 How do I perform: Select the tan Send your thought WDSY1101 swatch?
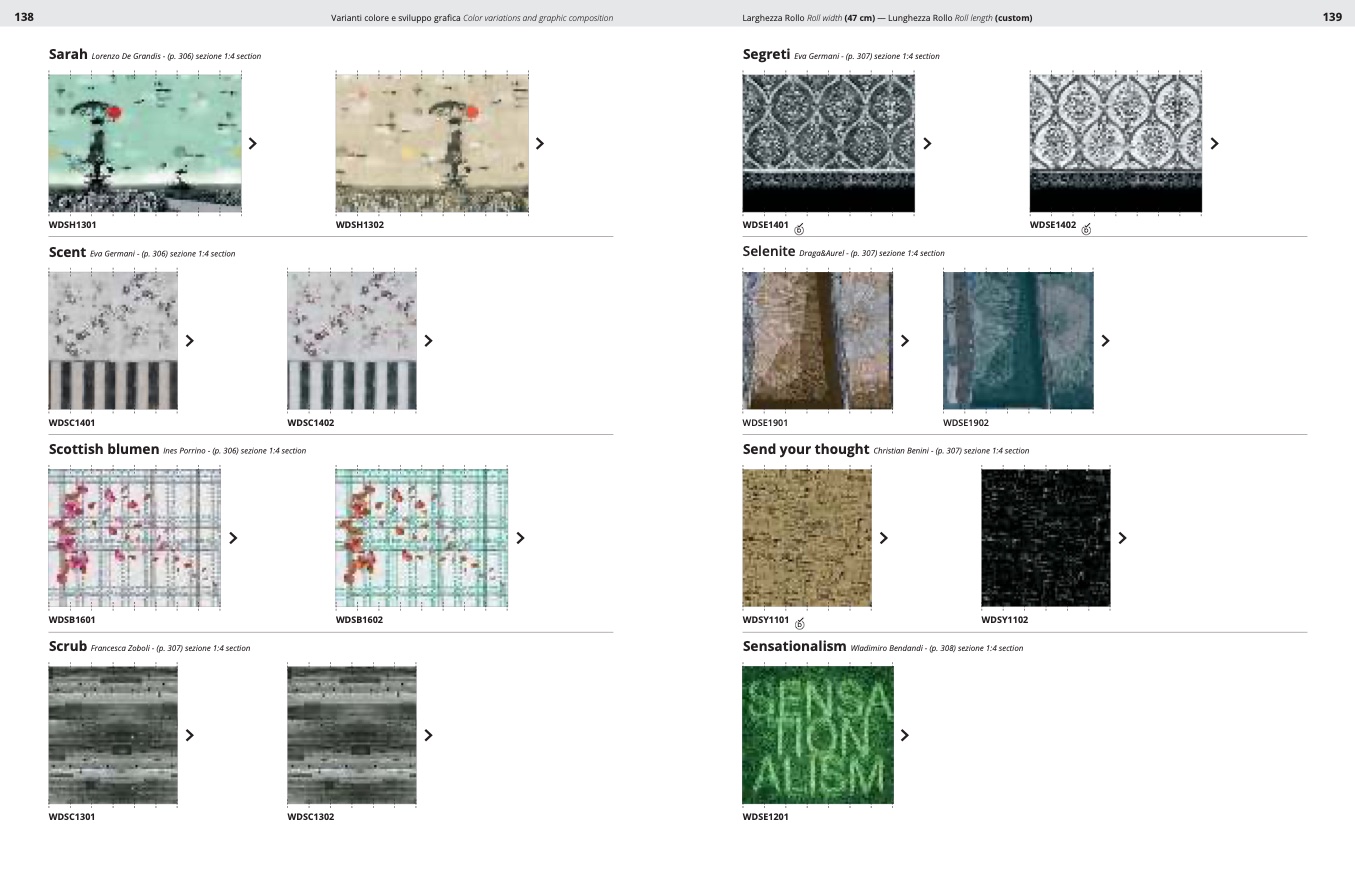[x=806, y=538]
